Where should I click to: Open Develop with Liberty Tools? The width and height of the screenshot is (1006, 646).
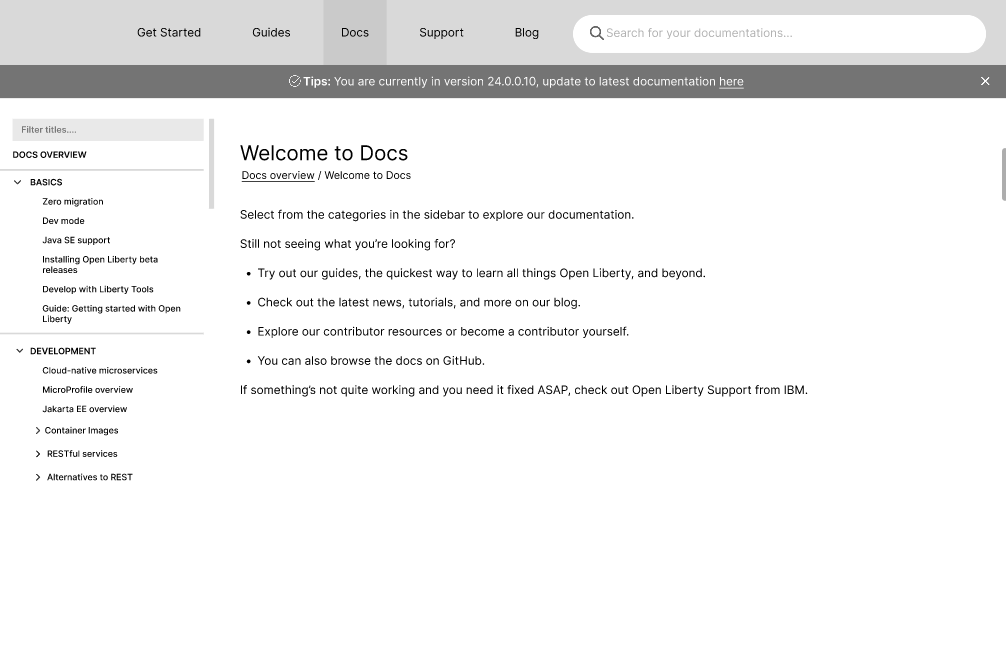[x=98, y=289]
